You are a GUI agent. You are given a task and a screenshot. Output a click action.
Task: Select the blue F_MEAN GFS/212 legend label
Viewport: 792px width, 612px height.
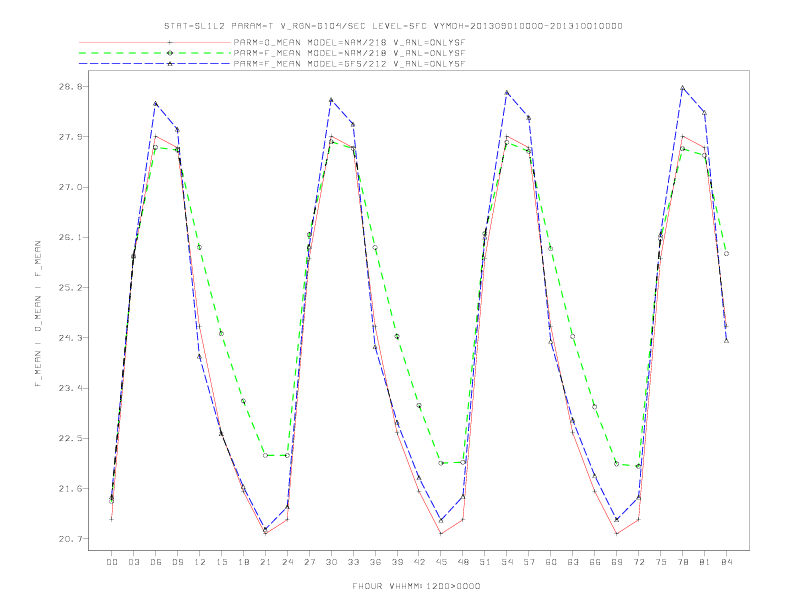[349, 64]
